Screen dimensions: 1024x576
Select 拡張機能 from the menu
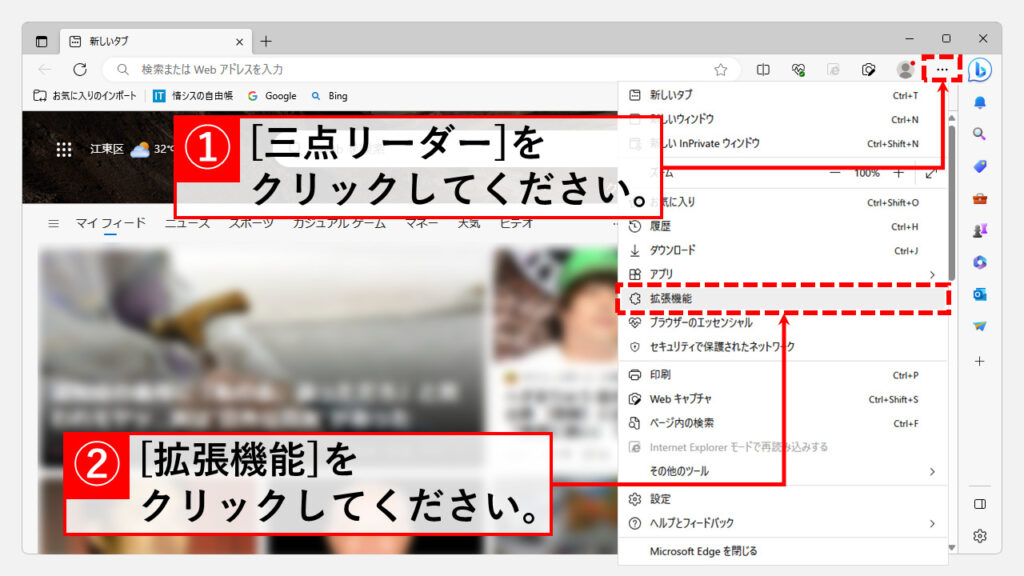(671, 298)
